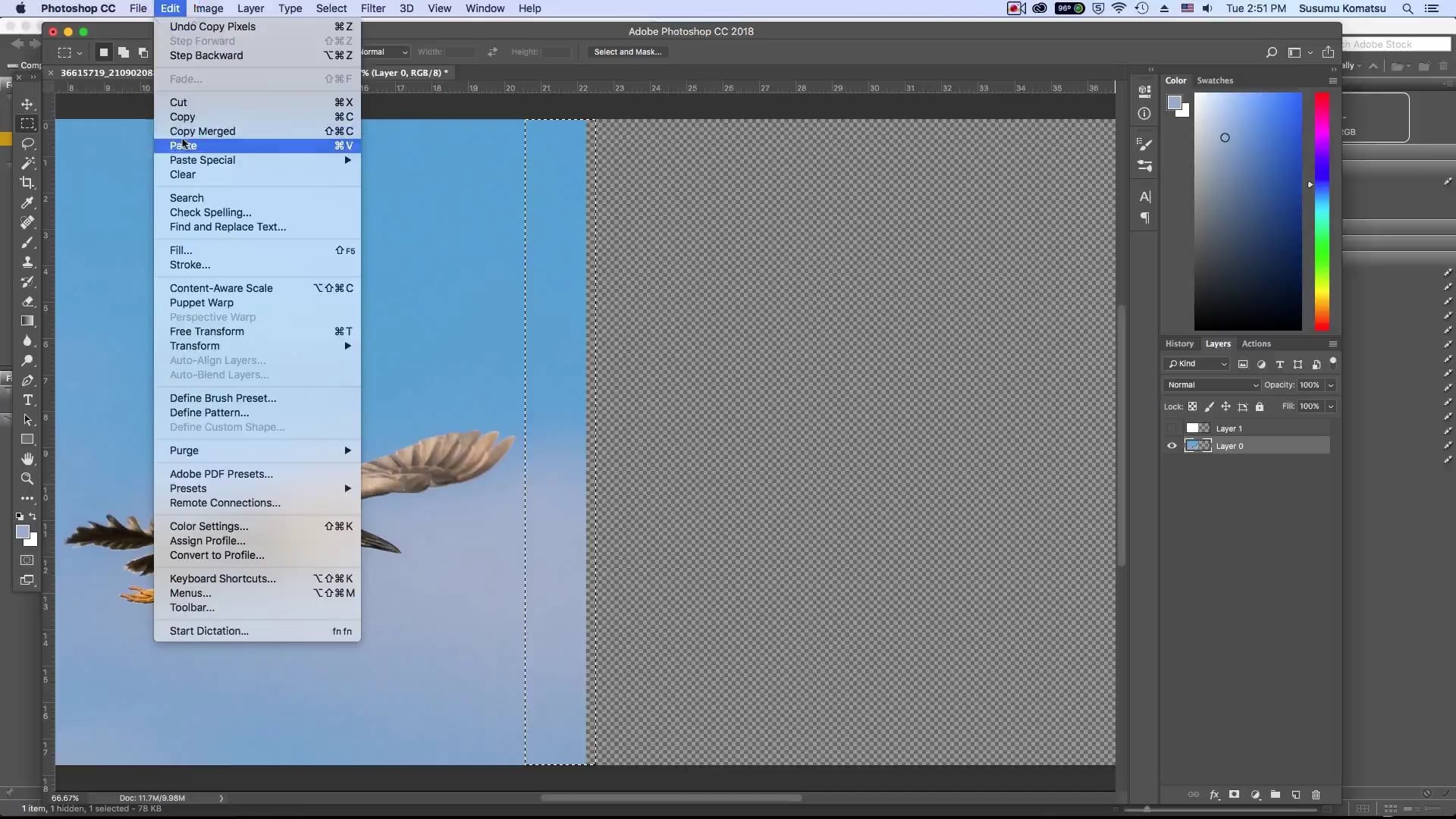Click Create new layer icon
Image resolution: width=1456 pixels, height=819 pixels.
pyautogui.click(x=1296, y=795)
